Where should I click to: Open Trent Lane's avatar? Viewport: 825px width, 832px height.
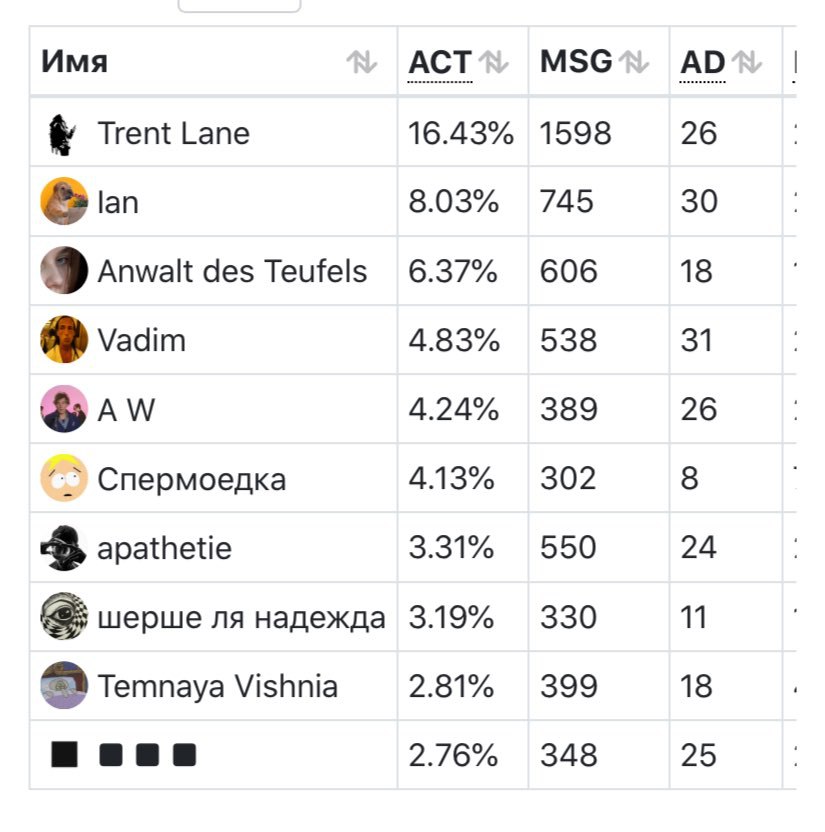pyautogui.click(x=63, y=134)
